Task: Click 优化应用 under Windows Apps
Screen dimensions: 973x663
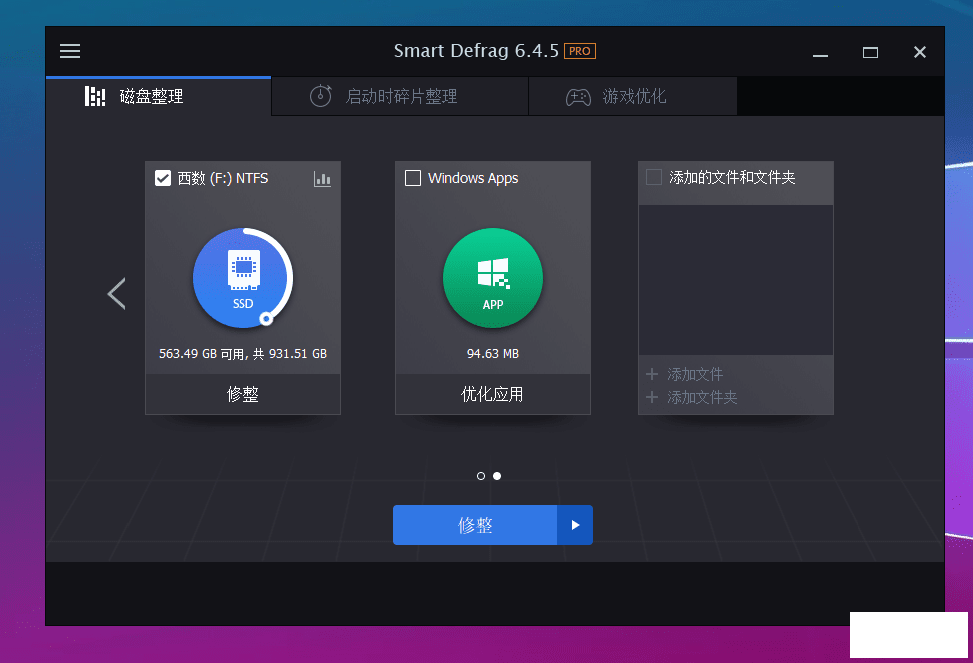Action: [x=492, y=394]
